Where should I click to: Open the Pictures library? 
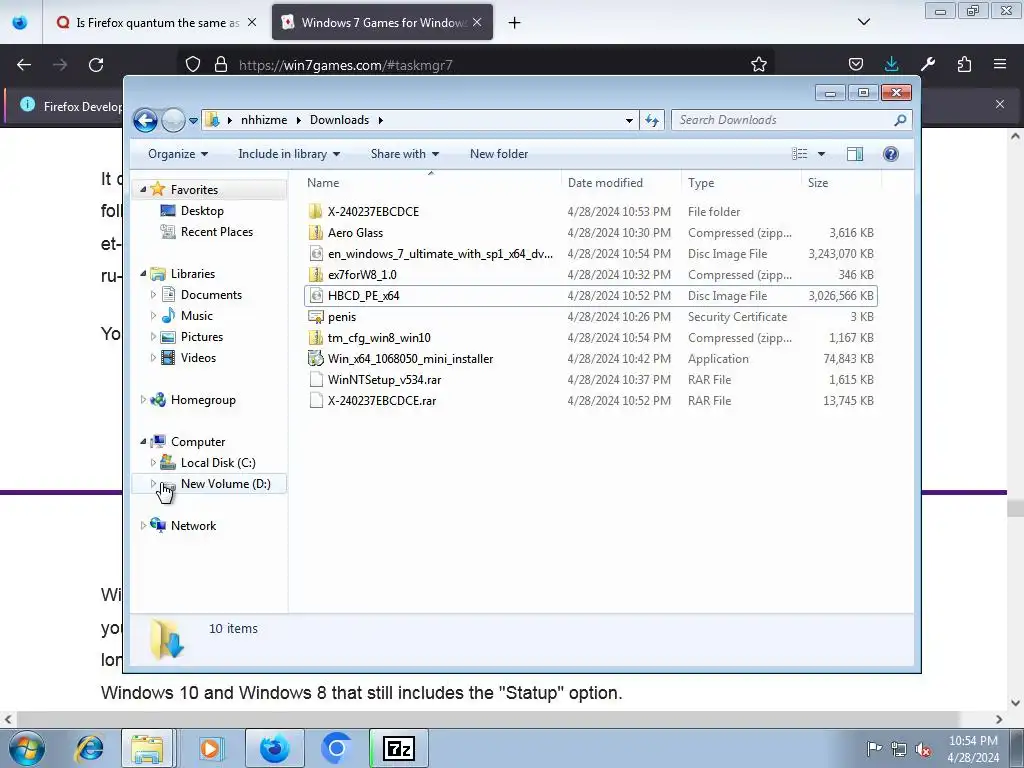click(201, 337)
